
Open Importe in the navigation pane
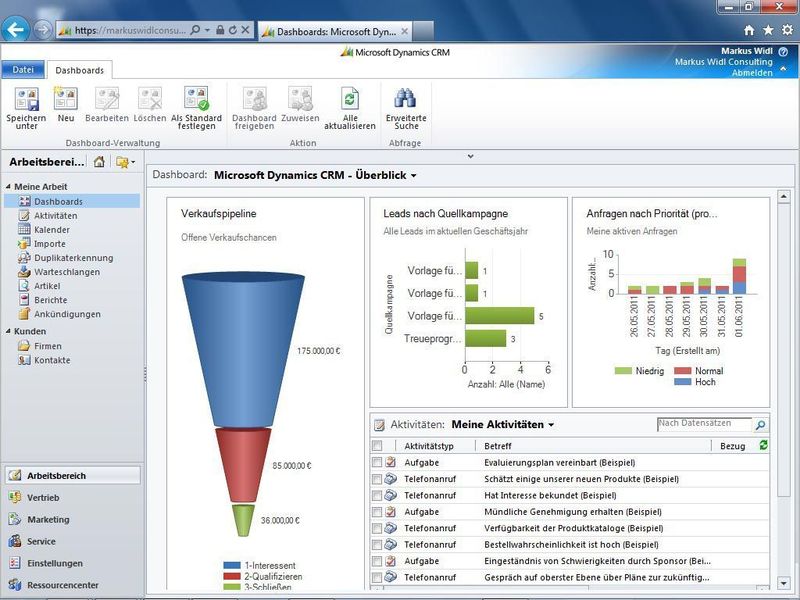(x=49, y=244)
